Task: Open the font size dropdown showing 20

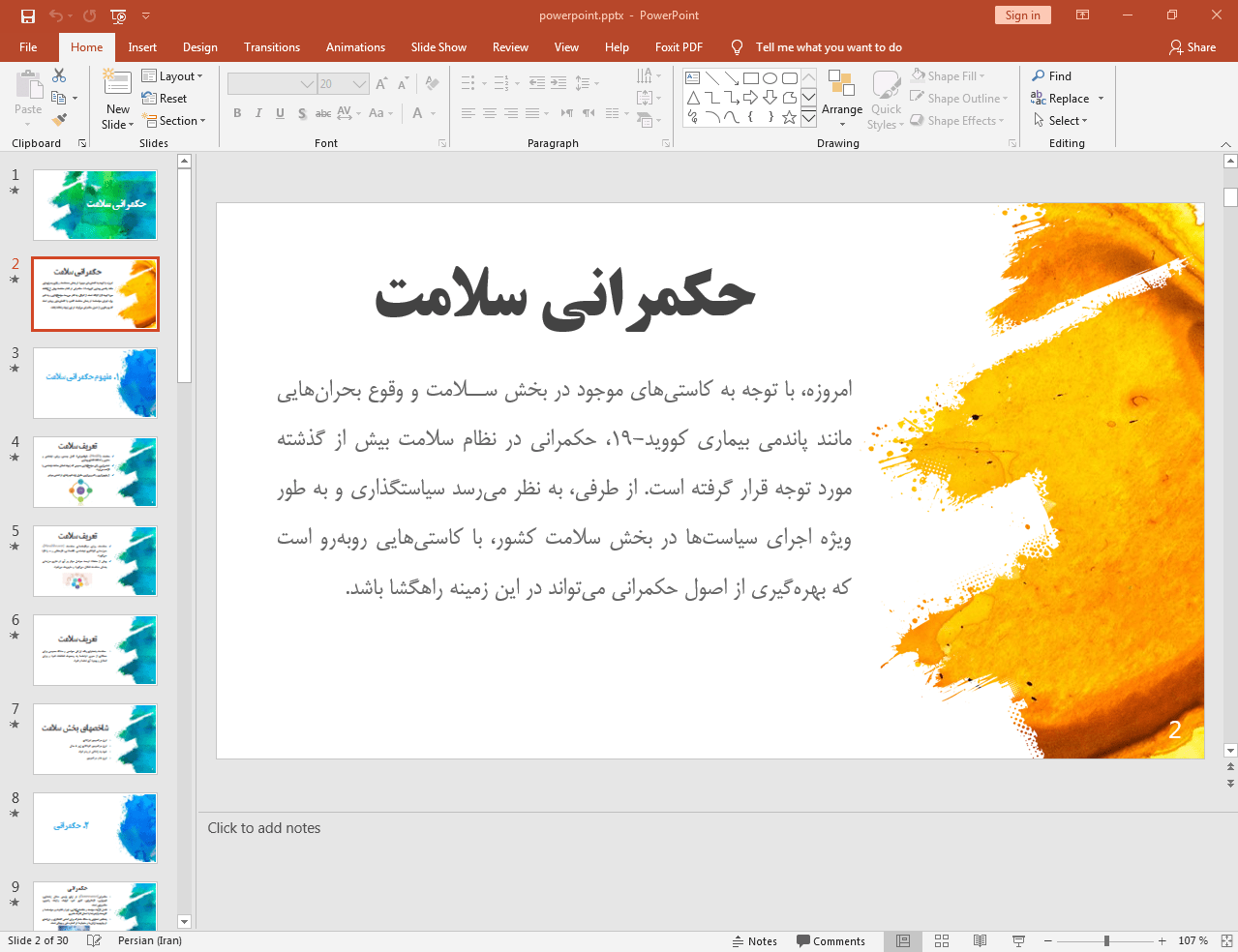Action: pyautogui.click(x=360, y=84)
